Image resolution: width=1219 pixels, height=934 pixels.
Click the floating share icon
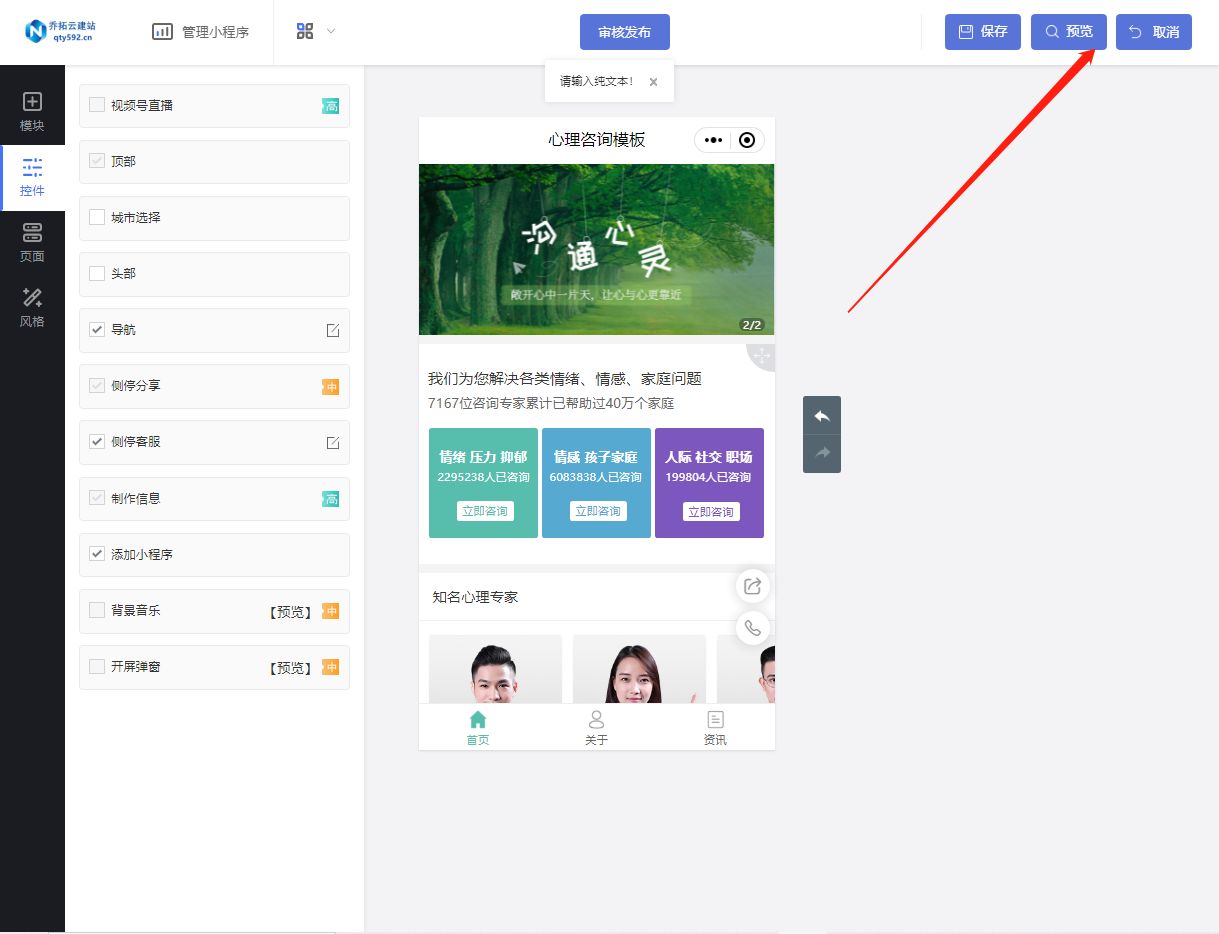pos(753,586)
